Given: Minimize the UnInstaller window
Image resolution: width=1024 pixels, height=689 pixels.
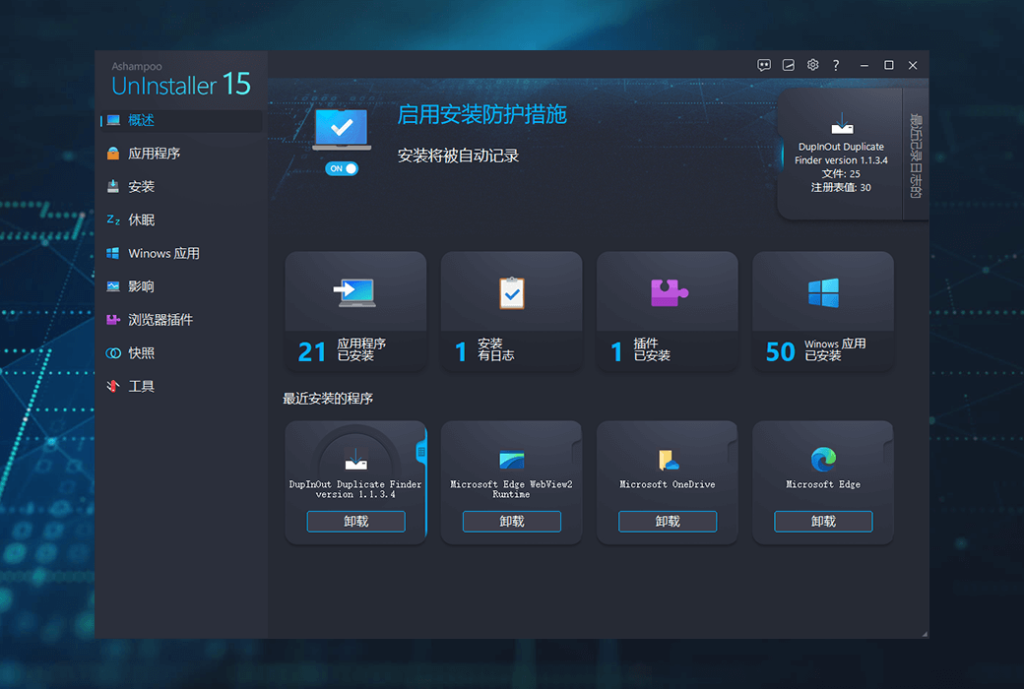Looking at the screenshot, I should 864,65.
